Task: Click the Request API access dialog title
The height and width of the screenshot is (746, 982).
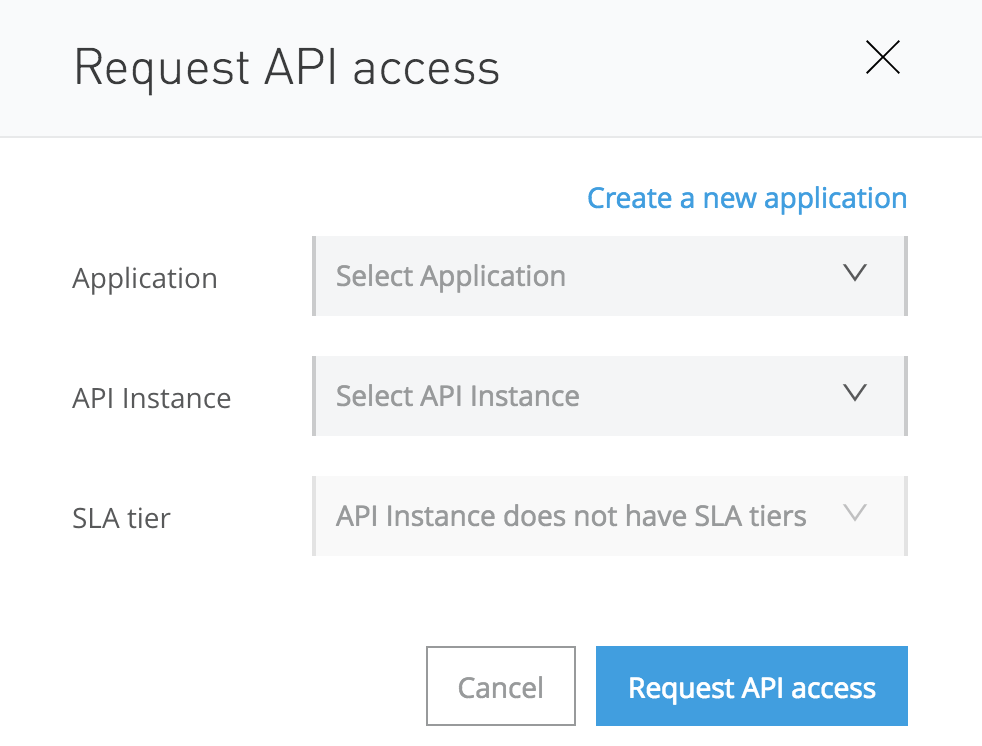Action: coord(286,68)
